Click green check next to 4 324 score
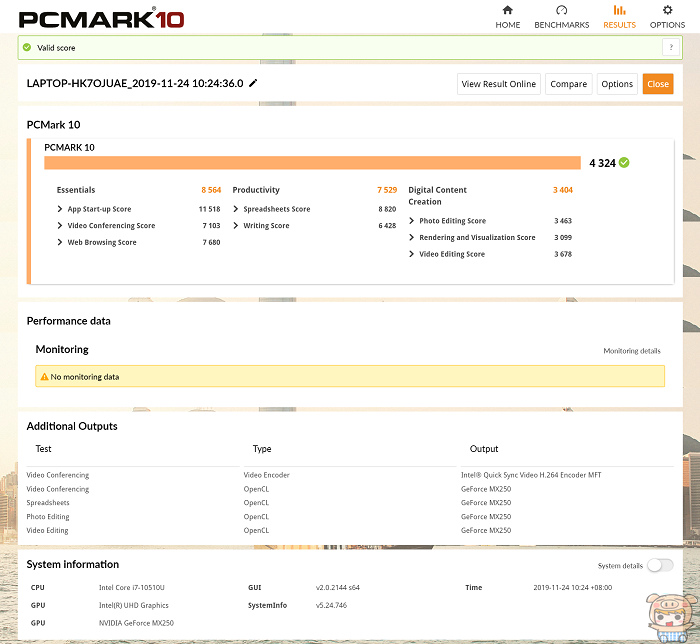The image size is (700, 644). coord(624,162)
